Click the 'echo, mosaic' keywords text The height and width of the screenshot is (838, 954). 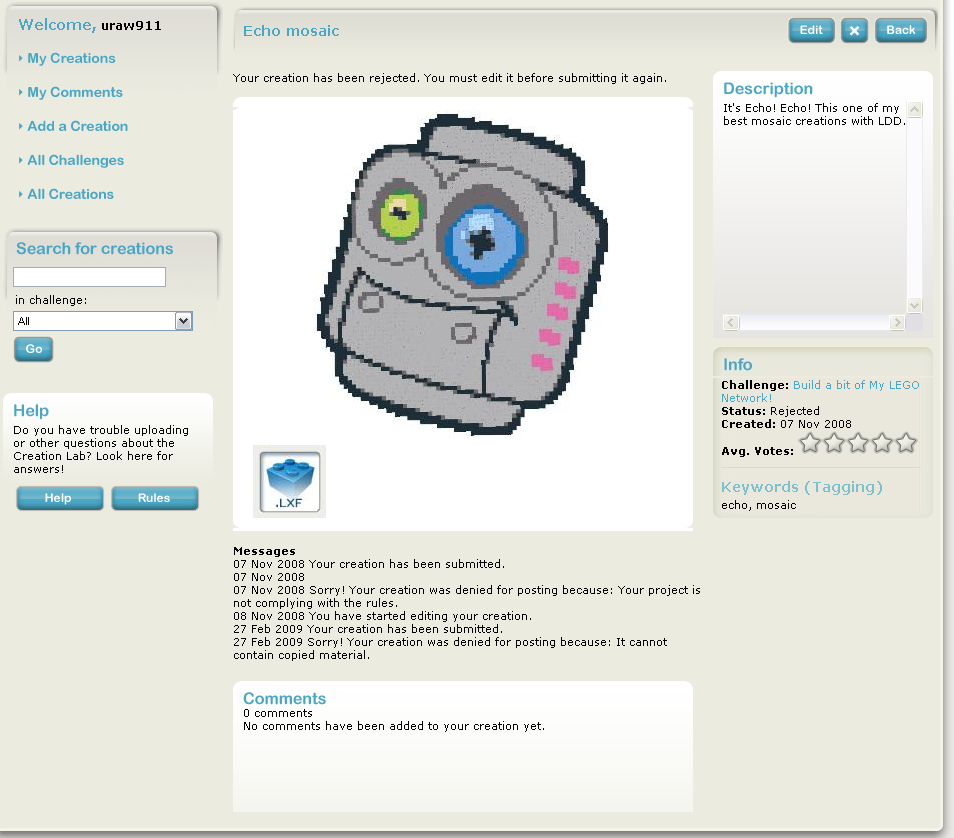tap(759, 505)
